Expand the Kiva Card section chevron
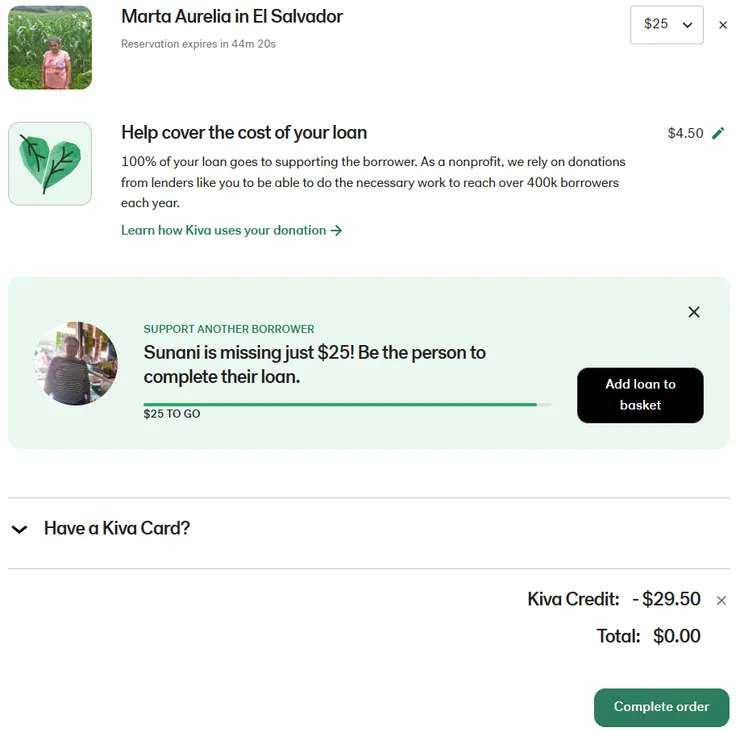Screen dimensions: 740x732 click(x=19, y=529)
